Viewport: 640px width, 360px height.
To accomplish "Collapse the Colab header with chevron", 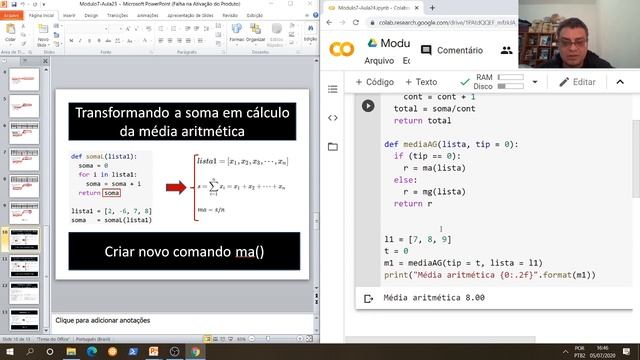I will click(620, 82).
